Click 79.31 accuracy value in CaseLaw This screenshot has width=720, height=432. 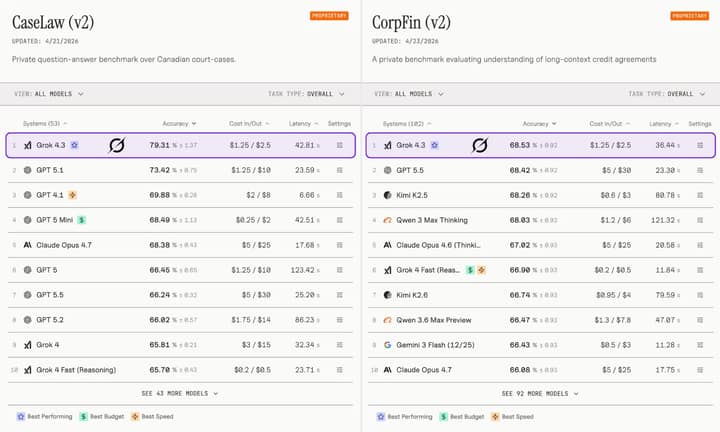click(x=159, y=145)
